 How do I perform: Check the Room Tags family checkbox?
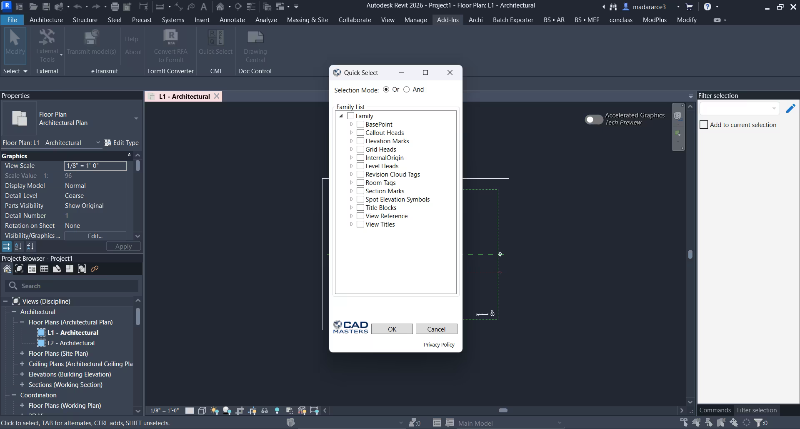(x=360, y=182)
